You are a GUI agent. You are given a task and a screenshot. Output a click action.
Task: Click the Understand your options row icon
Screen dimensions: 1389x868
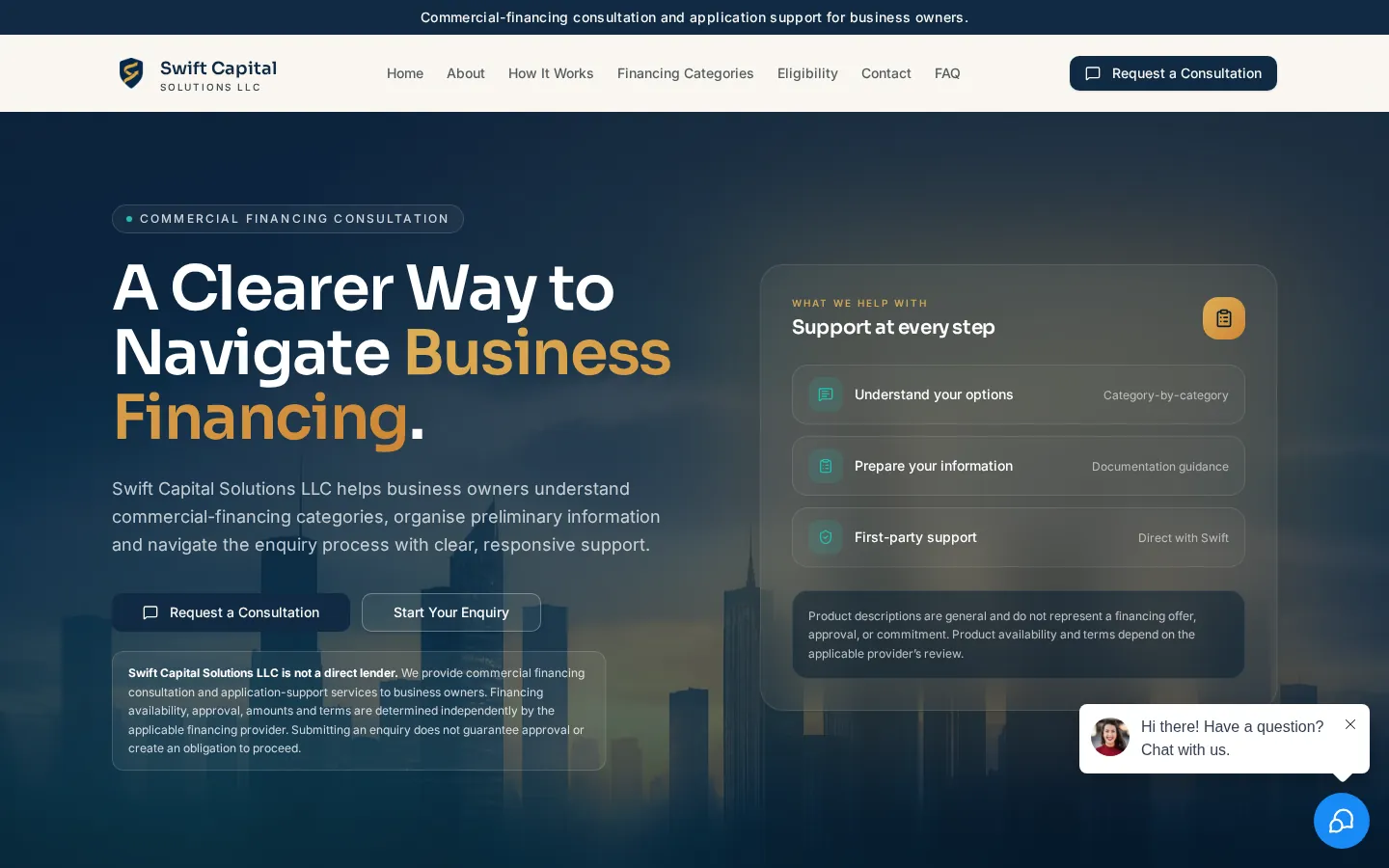point(826,394)
